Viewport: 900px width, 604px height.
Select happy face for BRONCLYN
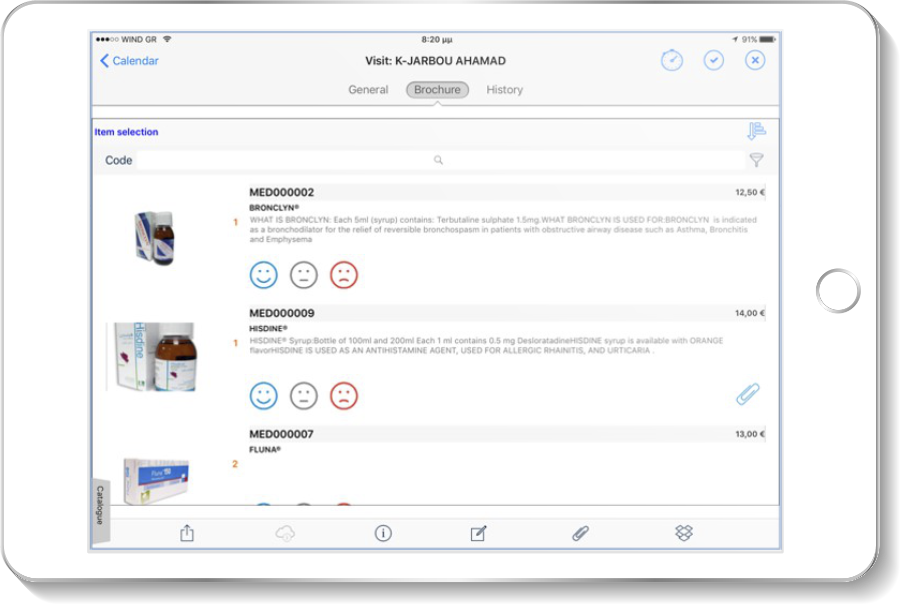point(263,275)
